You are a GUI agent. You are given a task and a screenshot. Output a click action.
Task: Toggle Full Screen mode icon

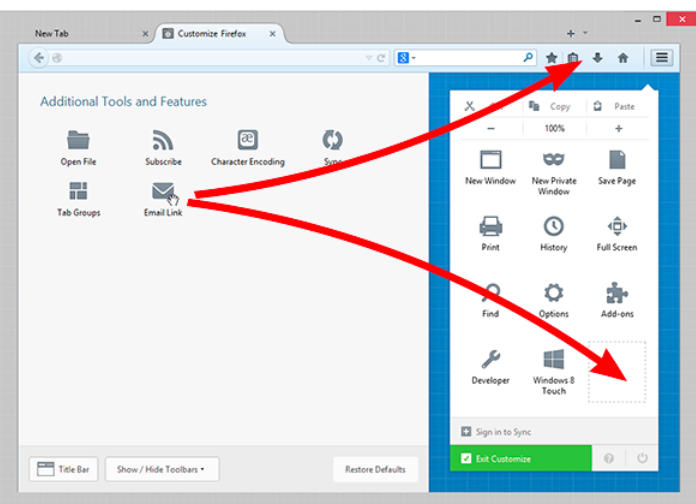pyautogui.click(x=617, y=226)
